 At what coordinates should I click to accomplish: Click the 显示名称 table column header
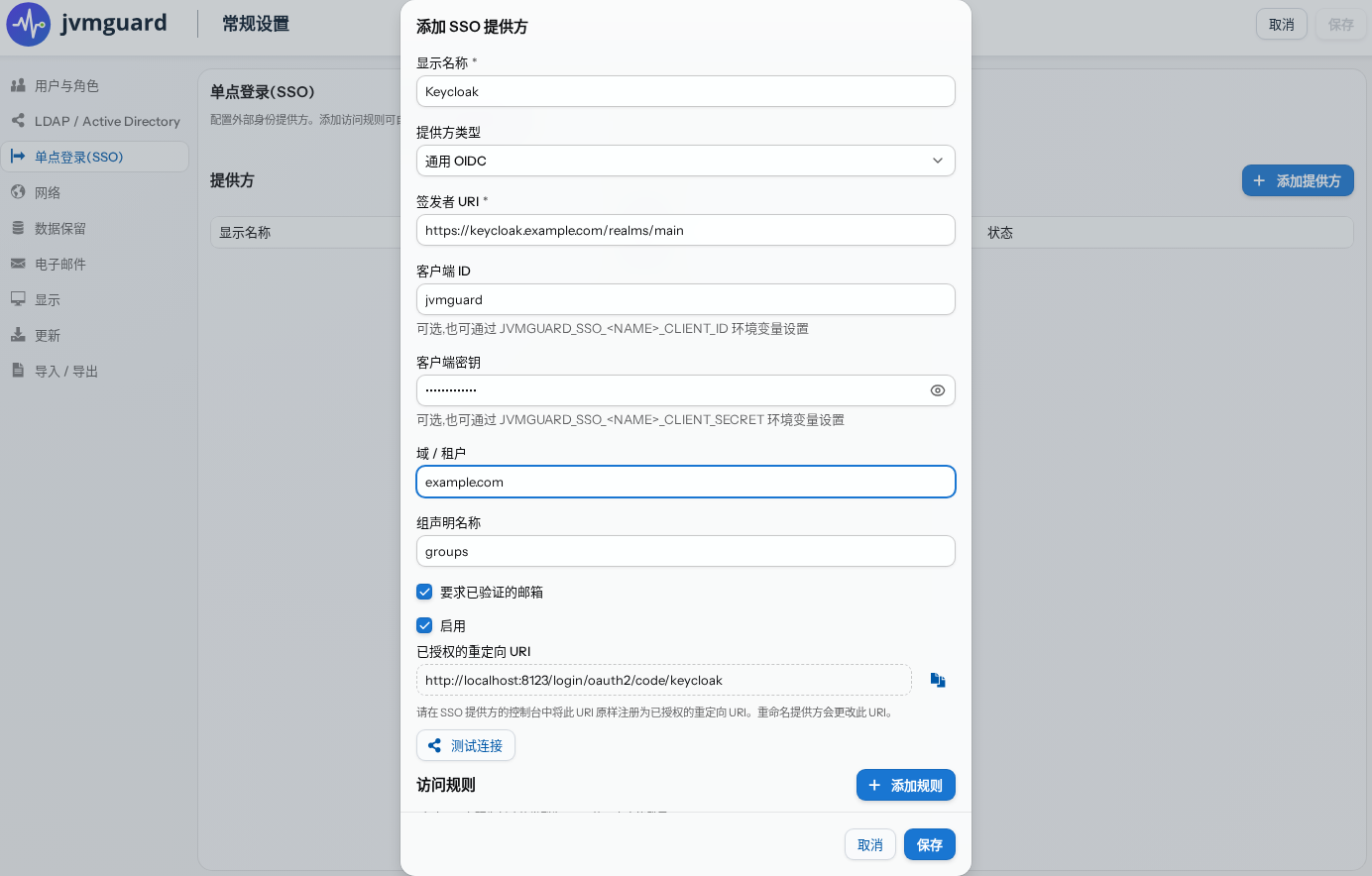pyautogui.click(x=245, y=232)
